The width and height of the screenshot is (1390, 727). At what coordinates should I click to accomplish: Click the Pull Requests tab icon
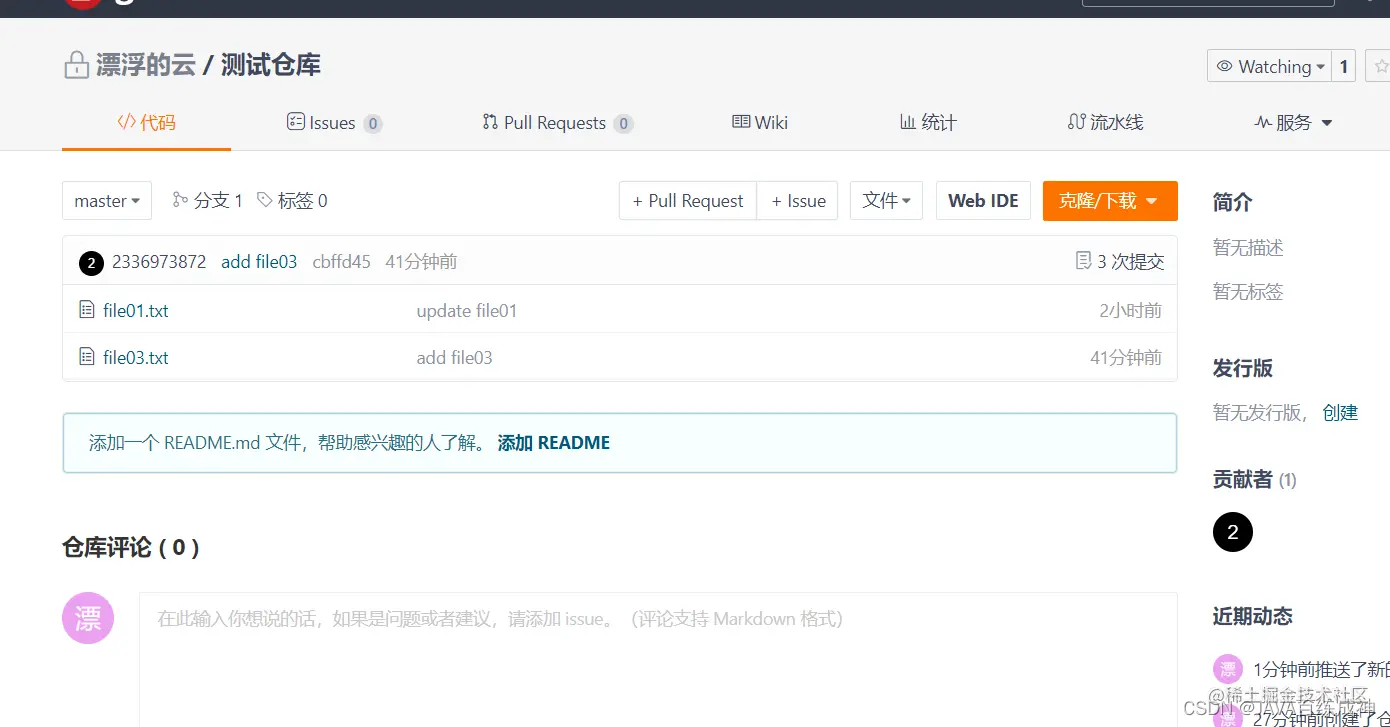(490, 122)
